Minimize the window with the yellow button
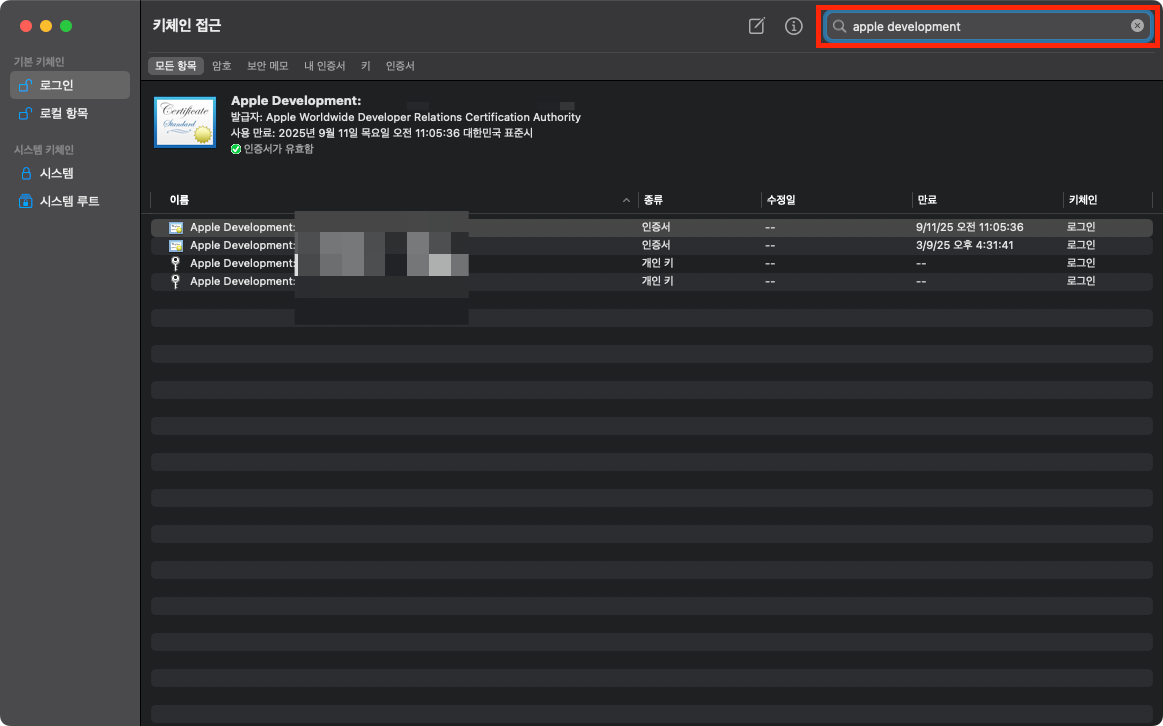 coord(46,26)
